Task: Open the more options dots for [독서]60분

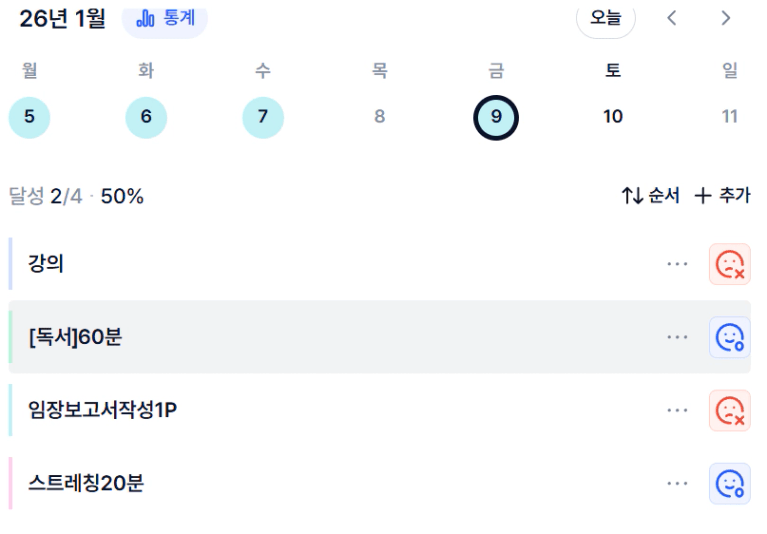Action: tap(677, 337)
